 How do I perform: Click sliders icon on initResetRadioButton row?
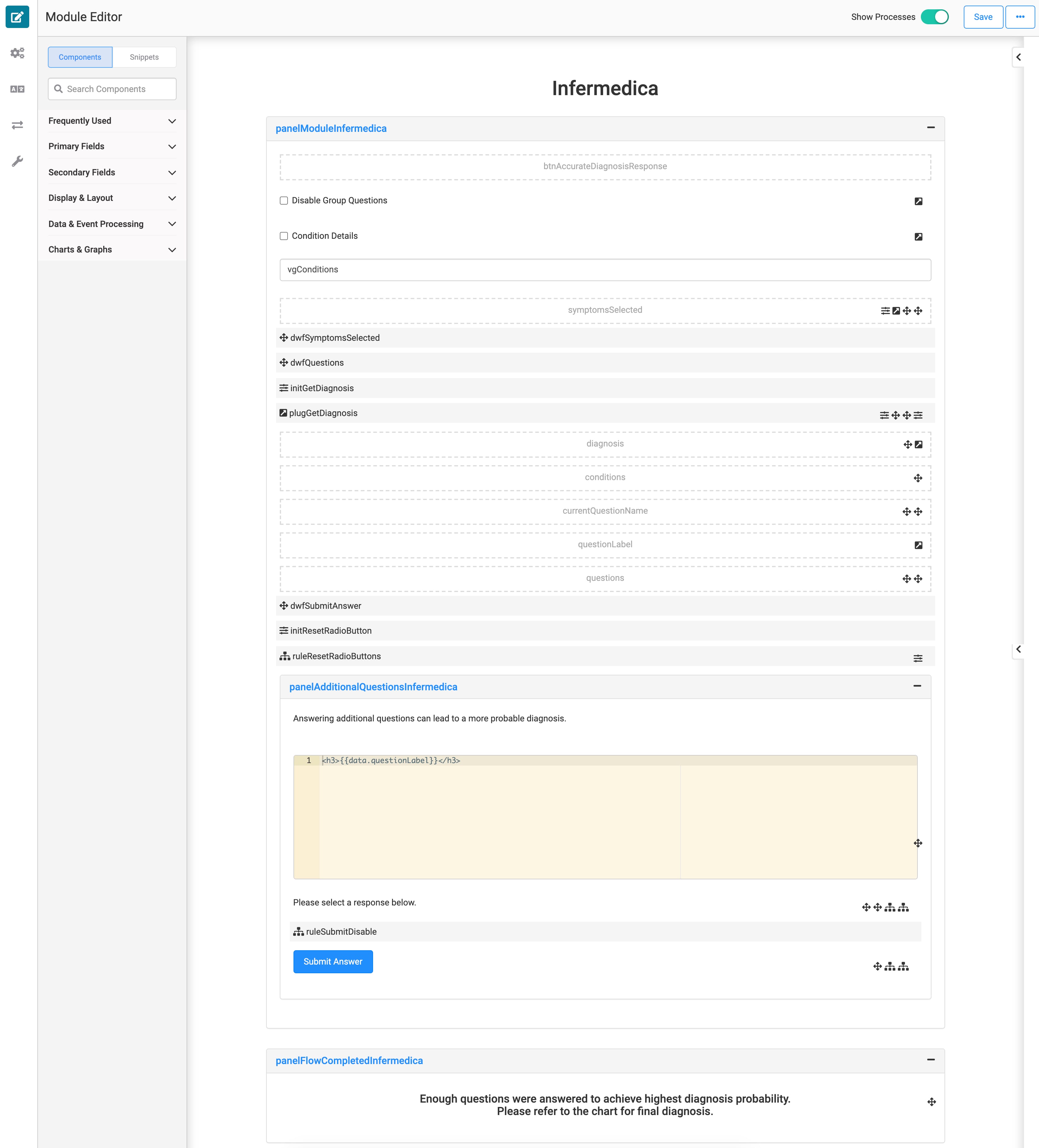[x=284, y=630]
